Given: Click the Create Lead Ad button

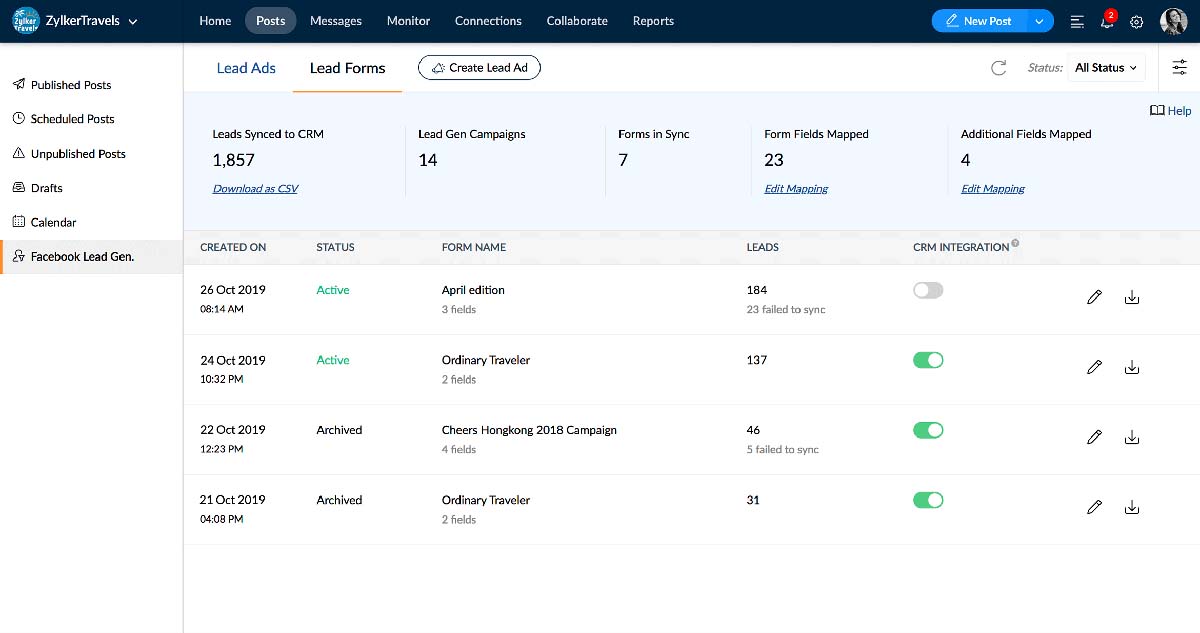Looking at the screenshot, I should click(x=479, y=68).
